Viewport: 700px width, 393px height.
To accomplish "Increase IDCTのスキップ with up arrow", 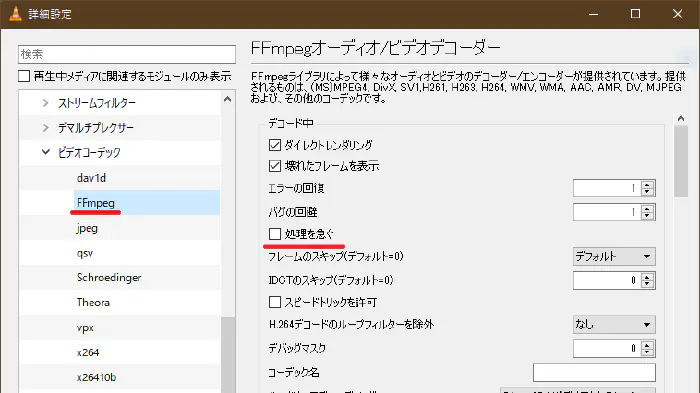I will [x=647, y=276].
